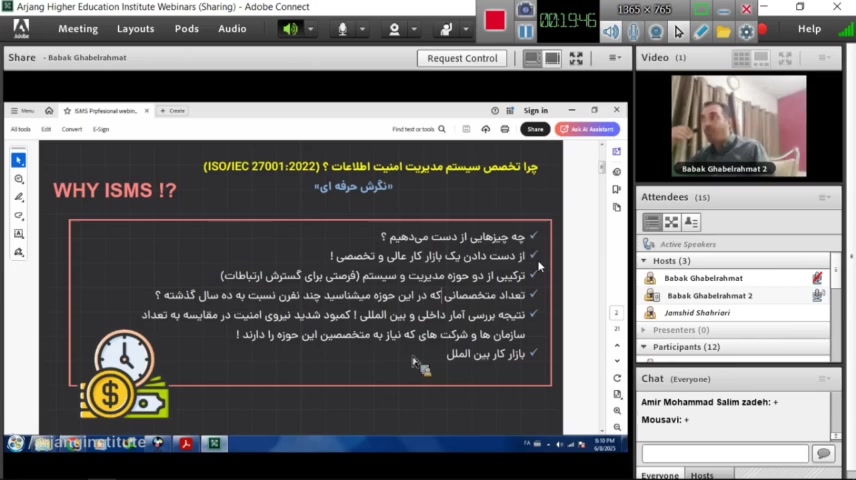
Task: Select the Acrobat highlighter pen tool
Action: pos(19,197)
